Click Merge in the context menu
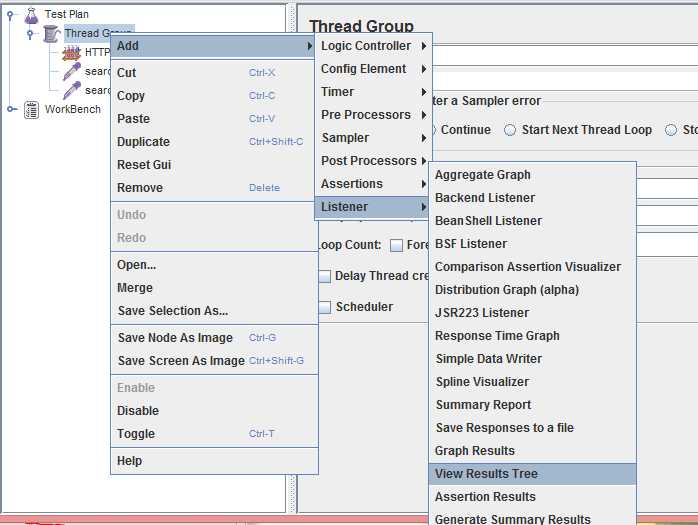 pyautogui.click(x=214, y=288)
